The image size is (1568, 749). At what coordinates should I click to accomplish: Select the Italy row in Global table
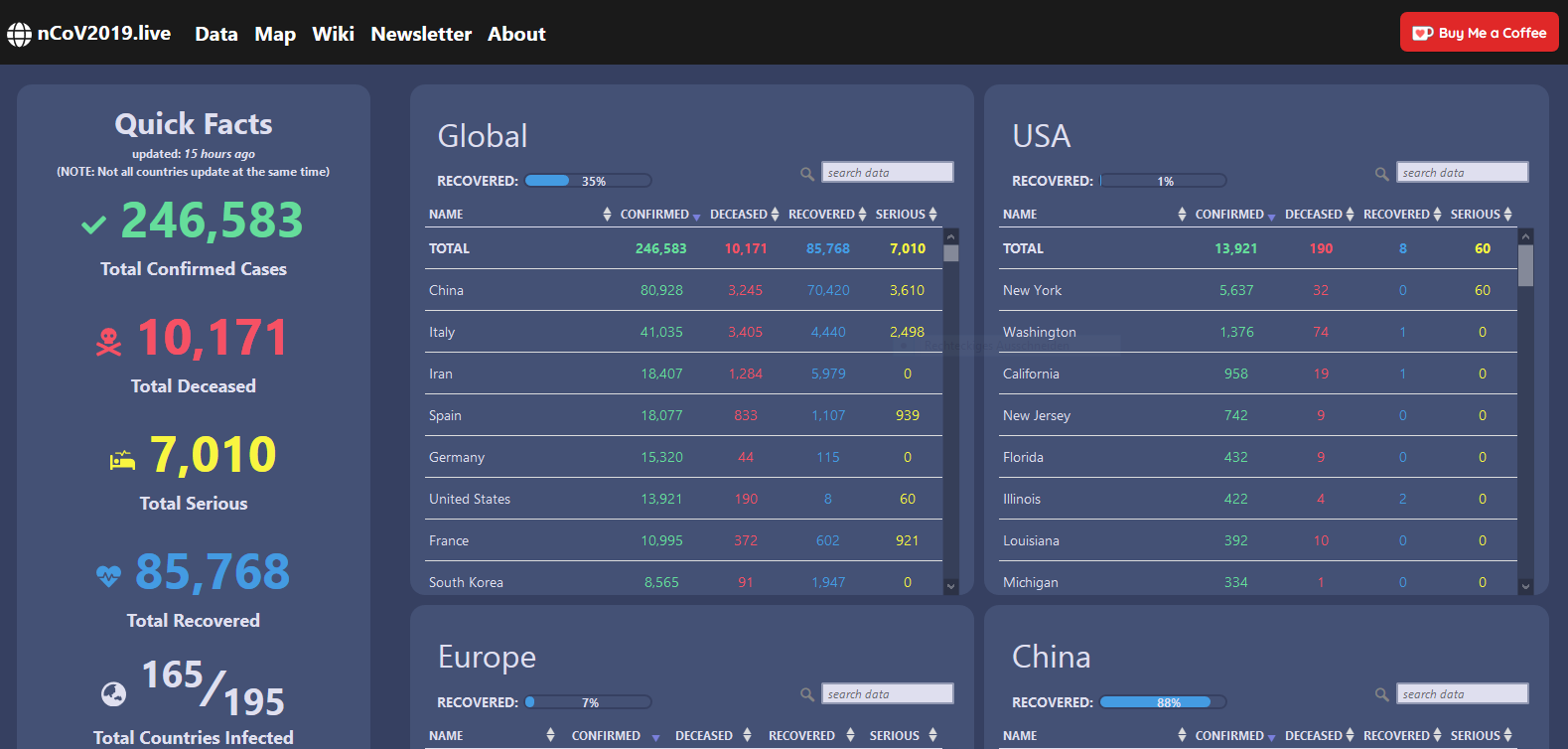click(683, 332)
